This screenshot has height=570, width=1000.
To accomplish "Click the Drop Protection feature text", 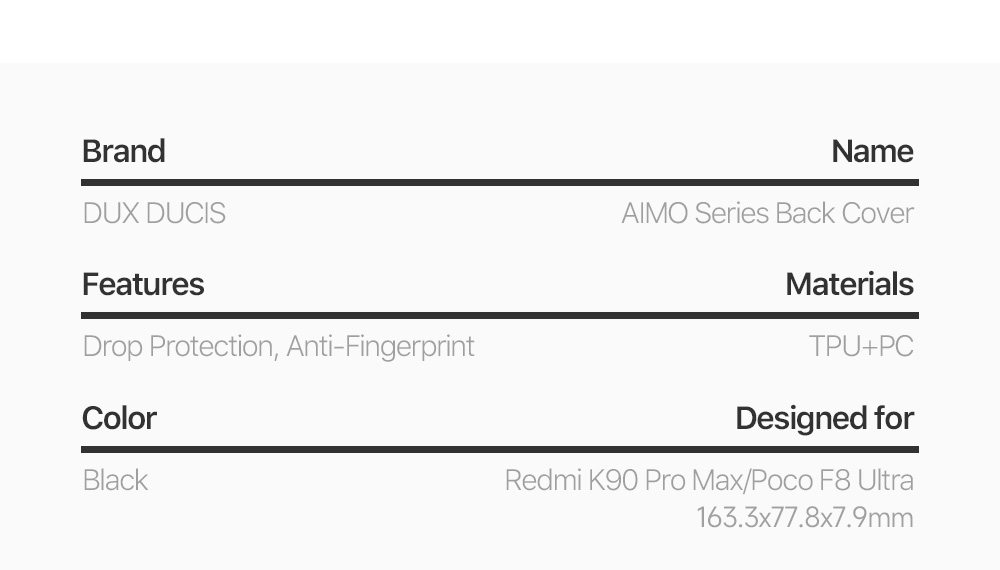I will [178, 346].
